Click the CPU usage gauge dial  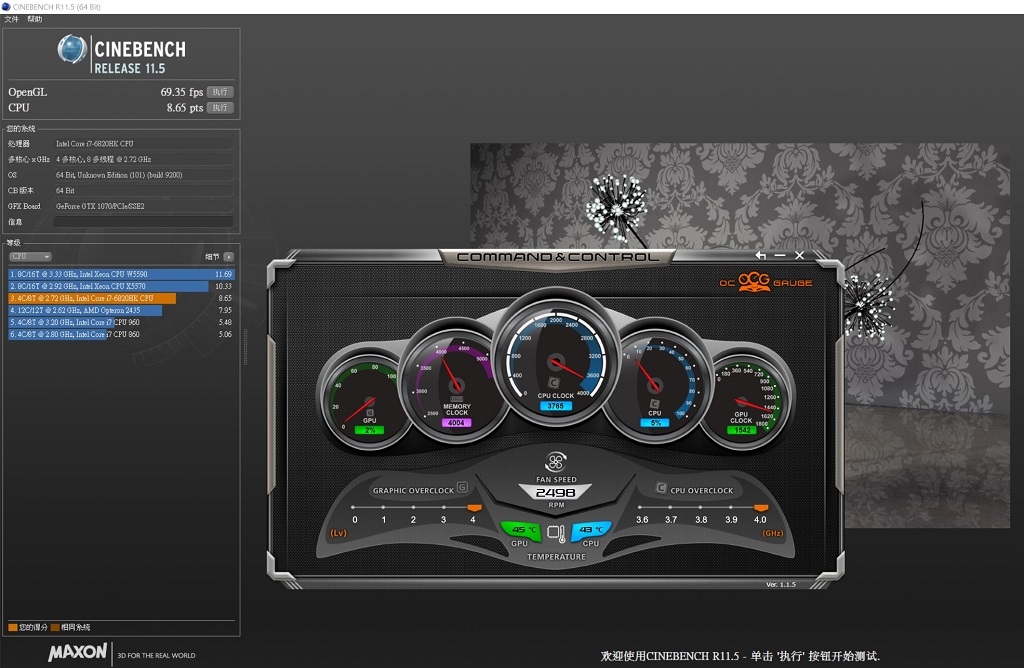(655, 385)
